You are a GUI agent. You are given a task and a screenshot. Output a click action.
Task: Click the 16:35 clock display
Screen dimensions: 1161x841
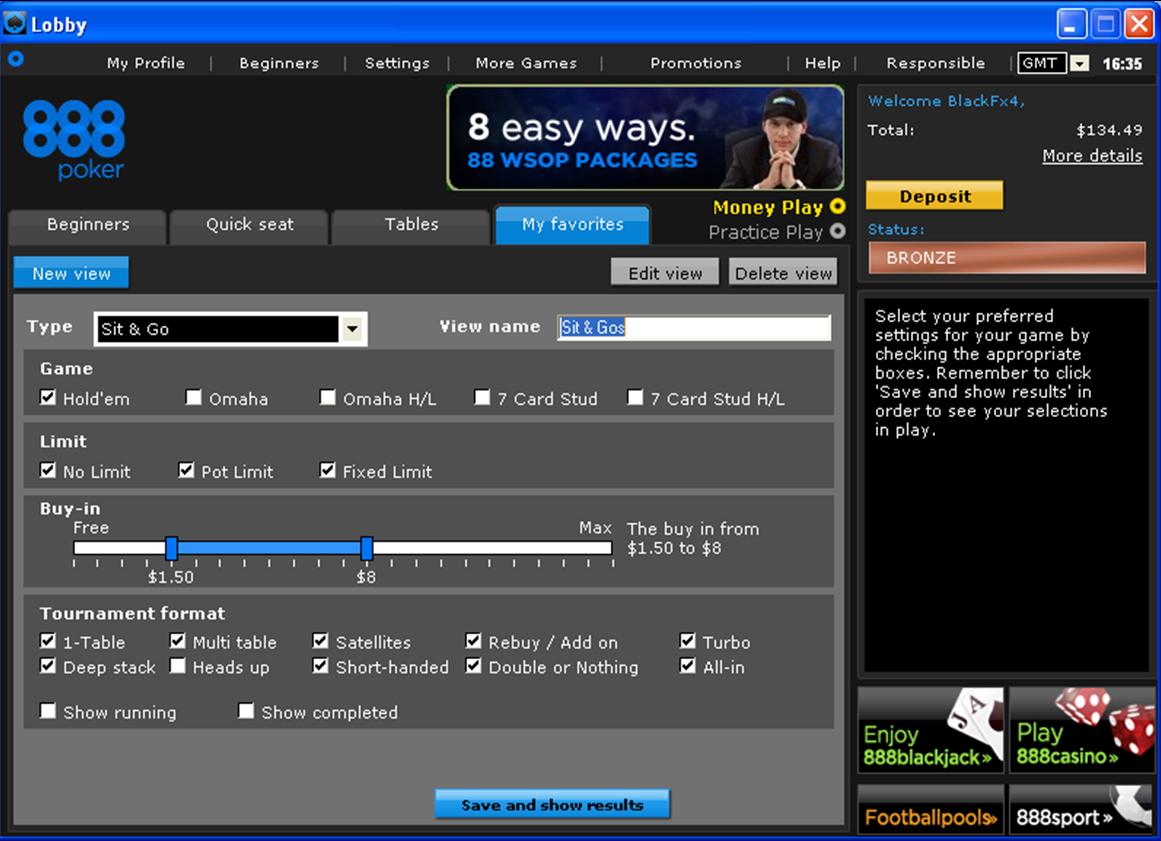(1122, 64)
